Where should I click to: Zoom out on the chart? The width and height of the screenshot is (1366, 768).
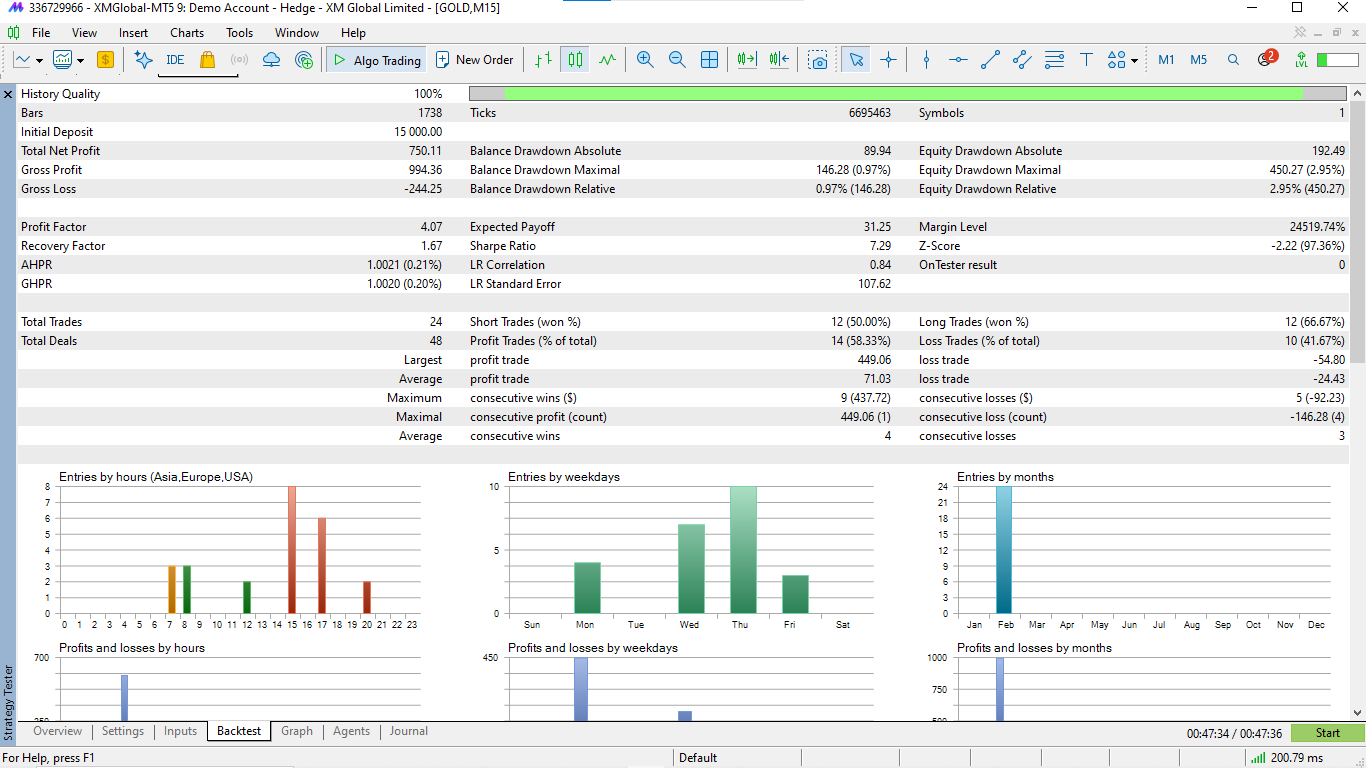point(677,60)
